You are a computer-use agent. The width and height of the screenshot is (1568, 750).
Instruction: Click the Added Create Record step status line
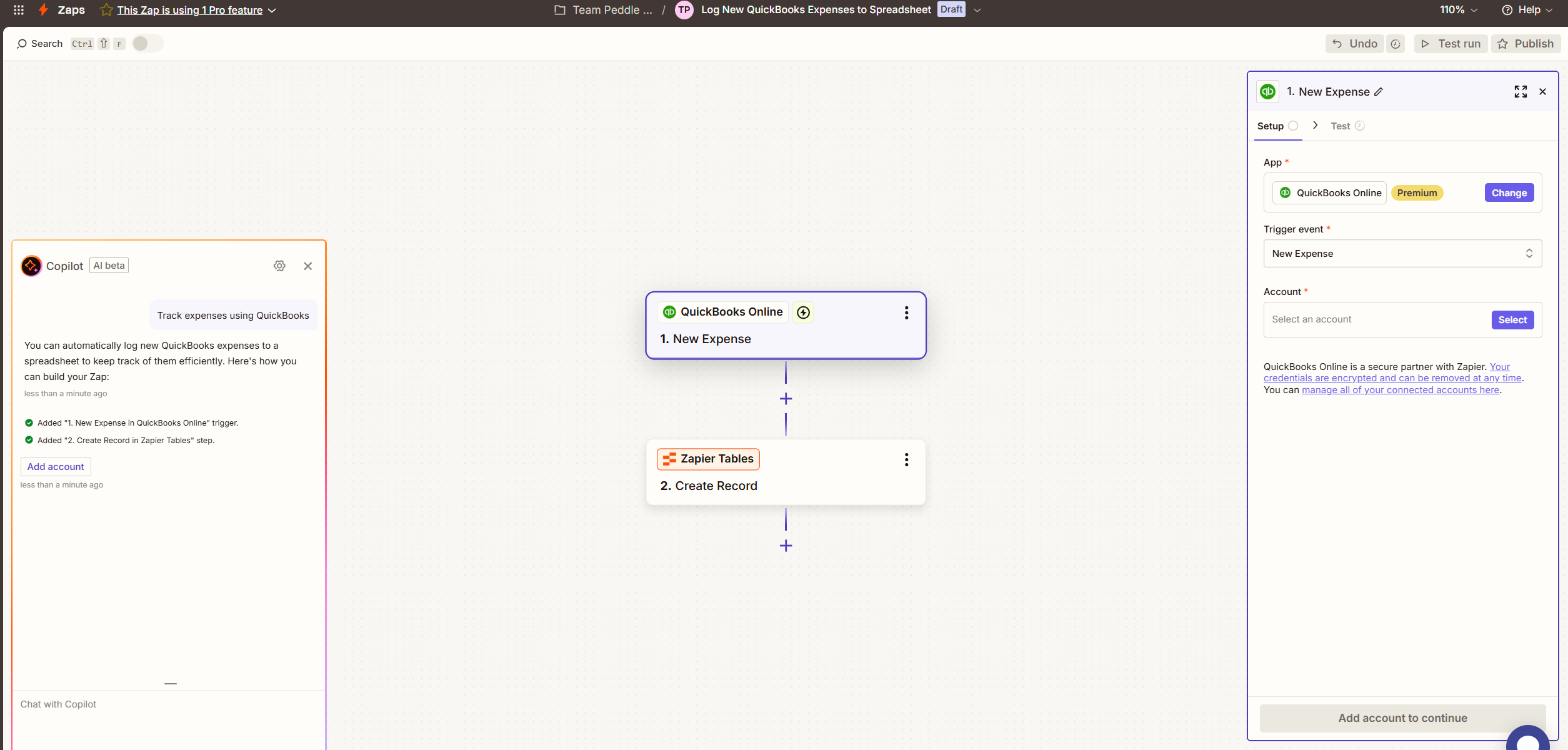pos(119,441)
